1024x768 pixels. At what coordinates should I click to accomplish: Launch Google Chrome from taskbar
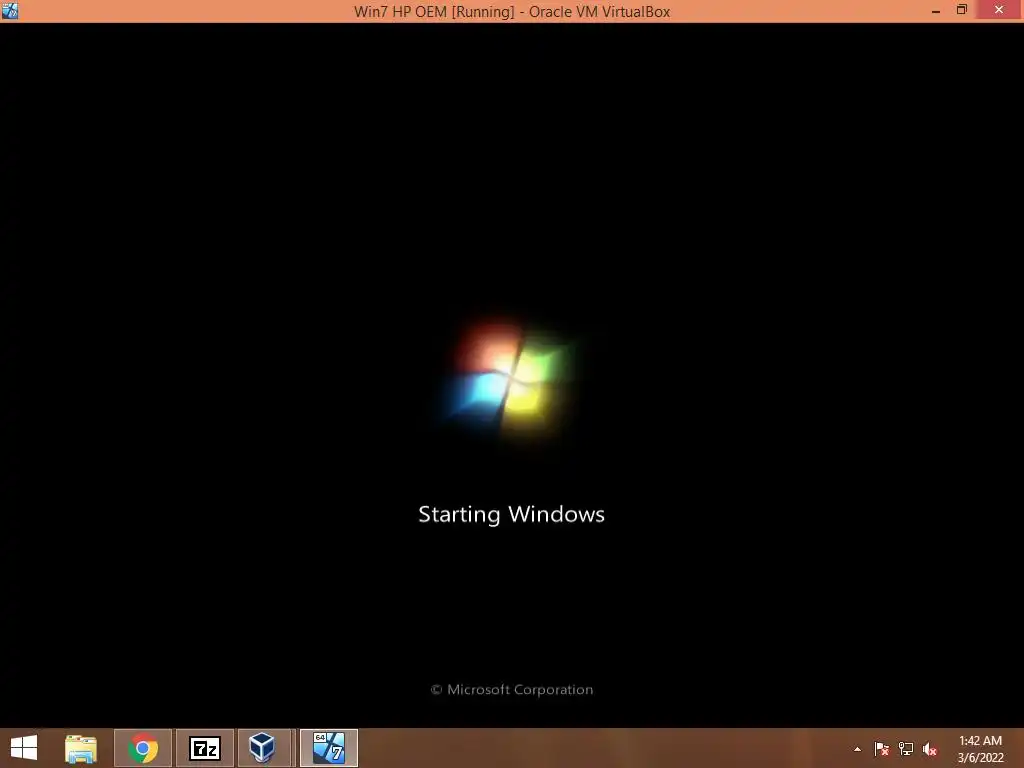coord(143,748)
